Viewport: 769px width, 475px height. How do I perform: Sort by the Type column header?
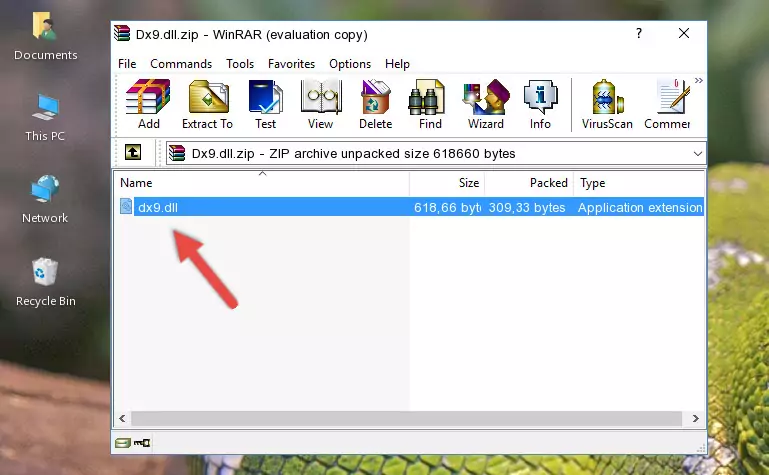(640, 183)
